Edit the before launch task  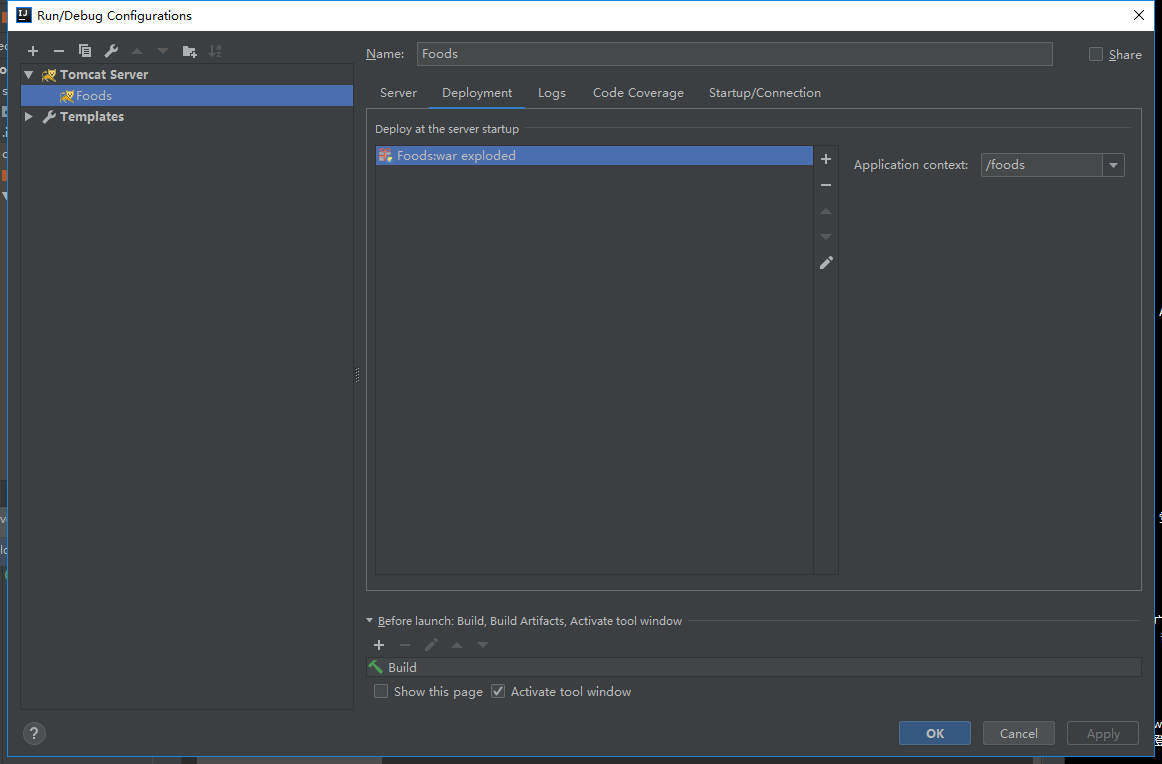click(431, 645)
